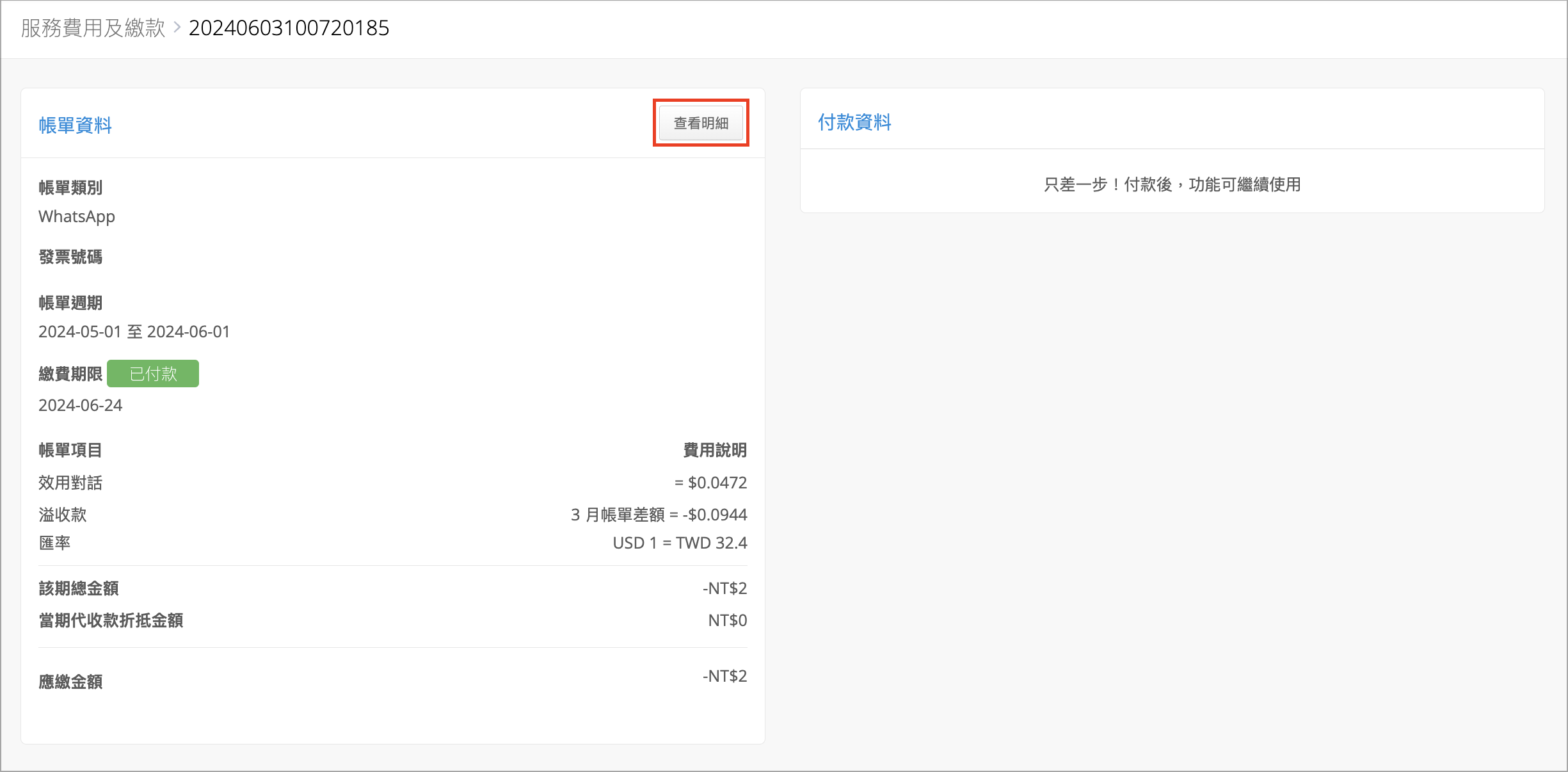Click the 帳單類別 label
Viewport: 1568px width, 772px height.
[70, 188]
